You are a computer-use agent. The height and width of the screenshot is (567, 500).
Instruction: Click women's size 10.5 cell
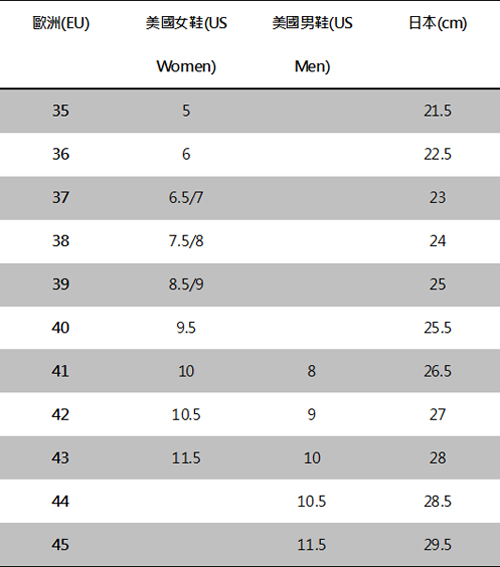click(x=186, y=414)
